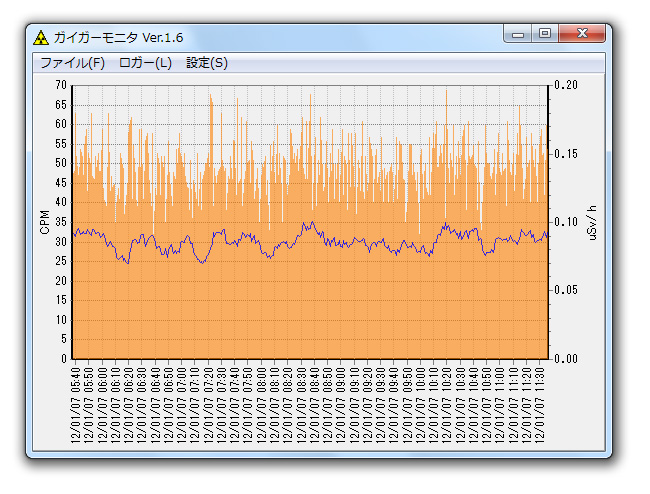The height and width of the screenshot is (494, 650).
Task: Open the ファイル(F) menu
Action: pyautogui.click(x=73, y=63)
